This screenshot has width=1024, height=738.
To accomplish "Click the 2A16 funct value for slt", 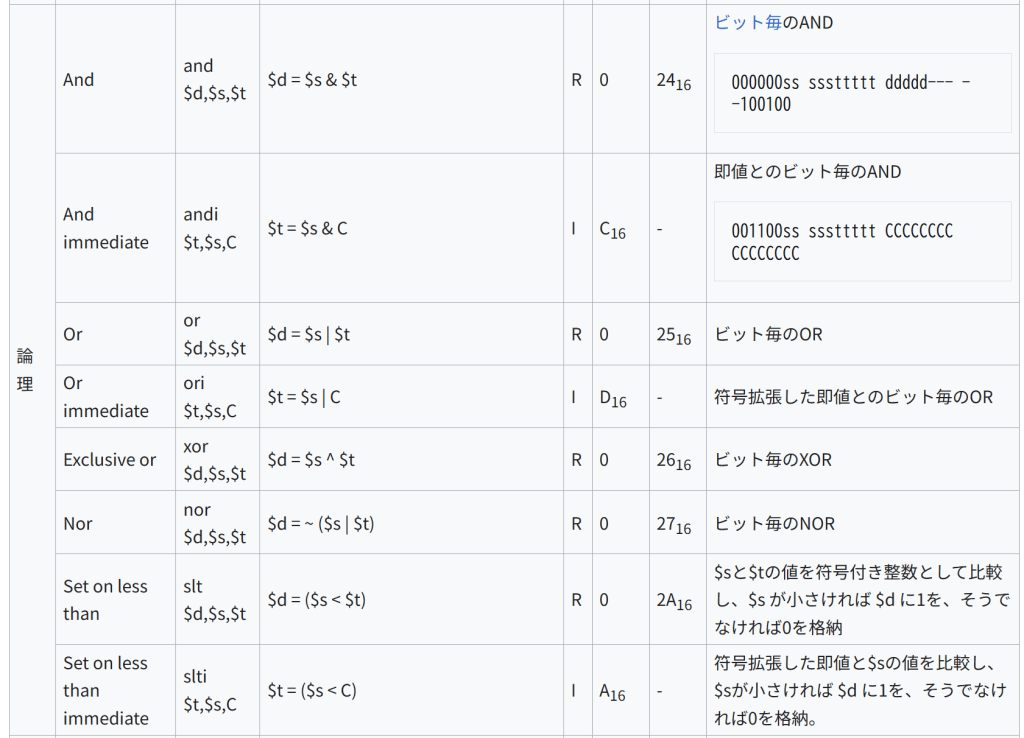I will coord(674,601).
